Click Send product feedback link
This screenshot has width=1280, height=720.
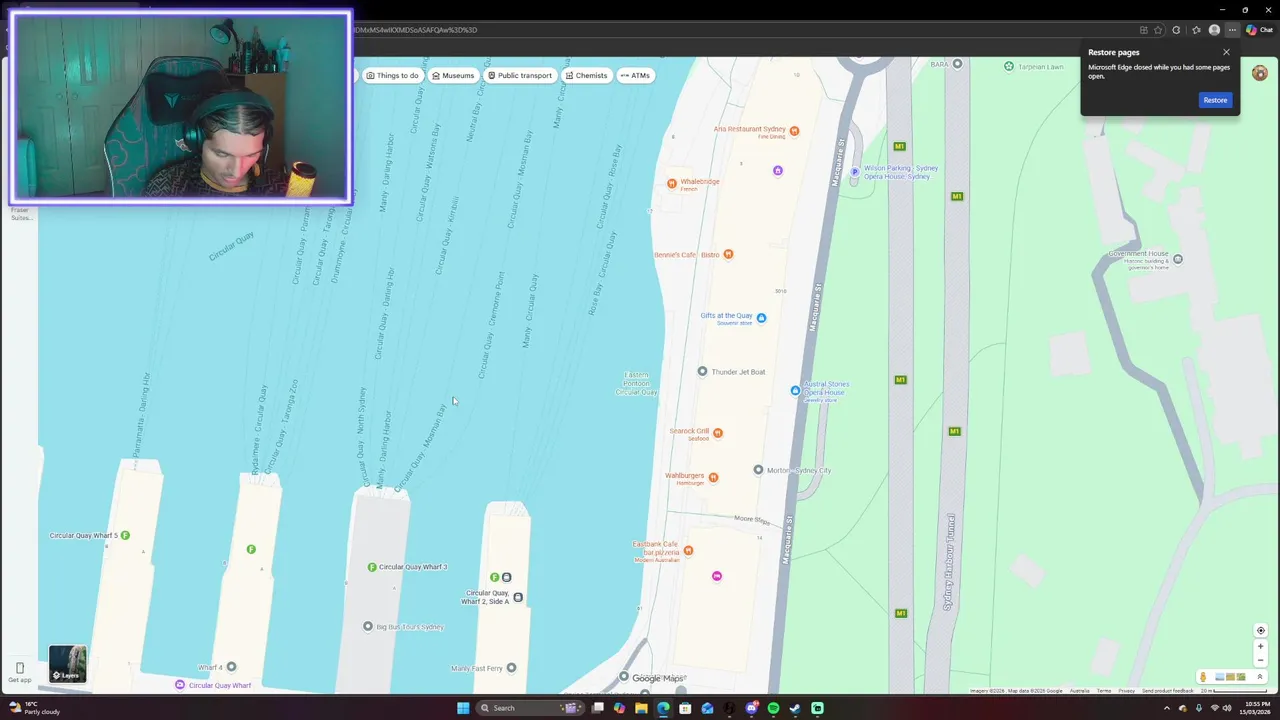(1168, 691)
